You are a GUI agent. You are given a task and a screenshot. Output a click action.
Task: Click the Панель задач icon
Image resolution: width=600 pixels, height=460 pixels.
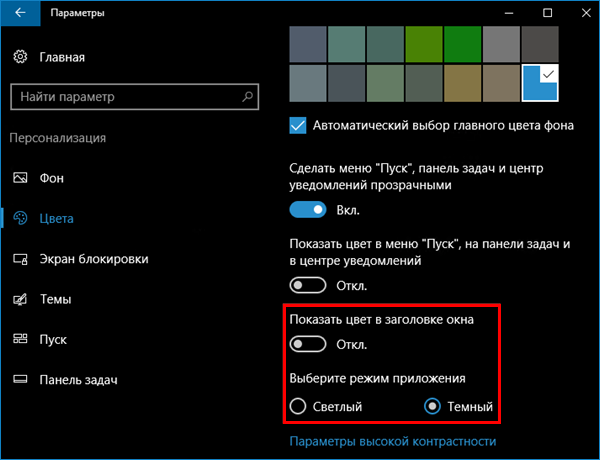click(20, 380)
